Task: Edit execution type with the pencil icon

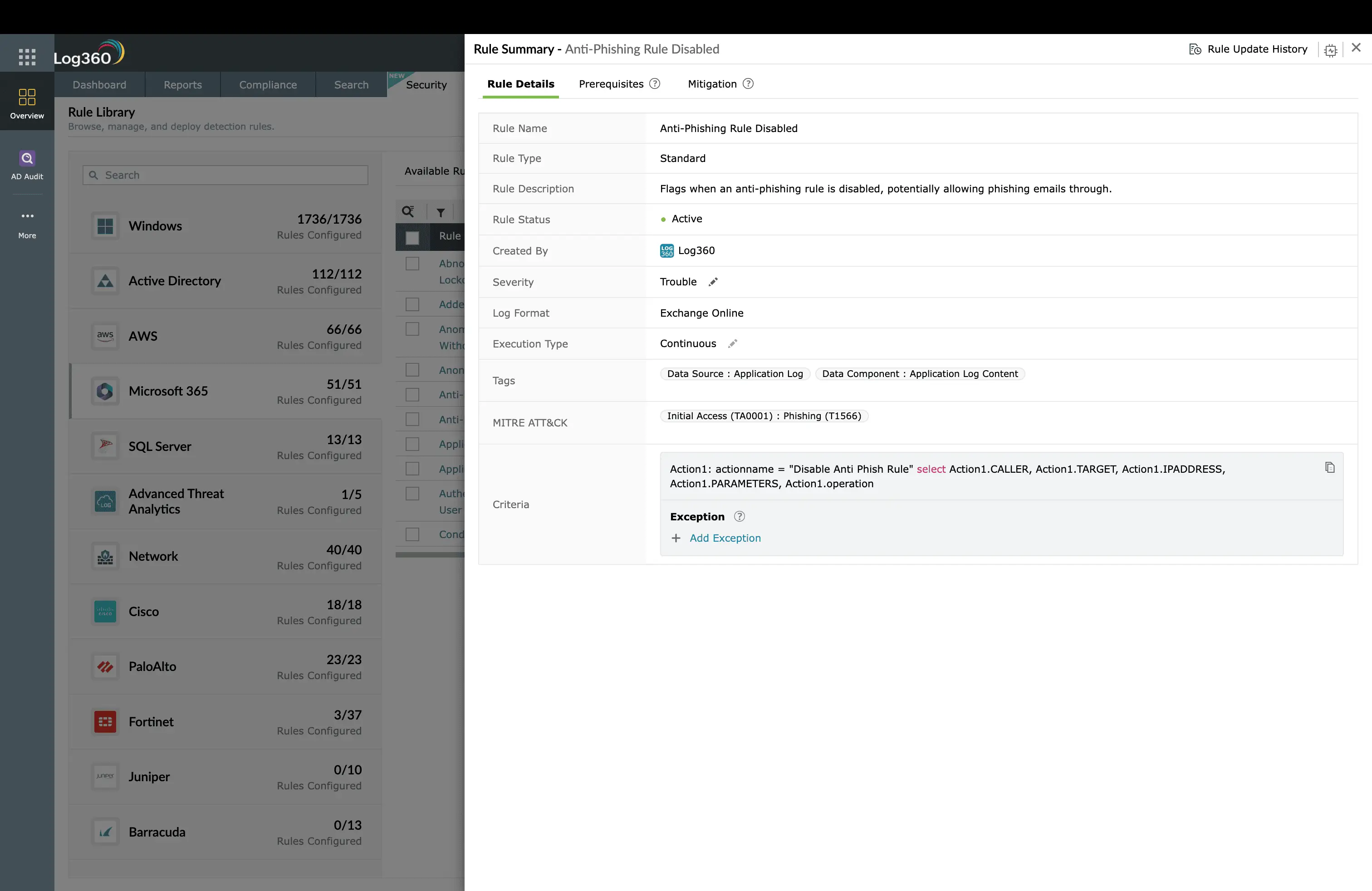Action: point(732,344)
